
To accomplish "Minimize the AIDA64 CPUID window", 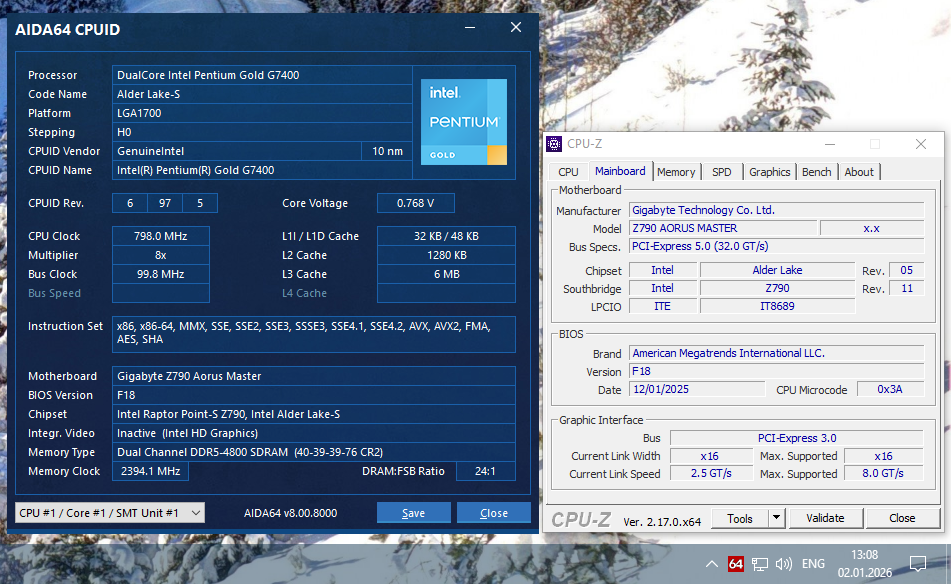I will click(470, 28).
